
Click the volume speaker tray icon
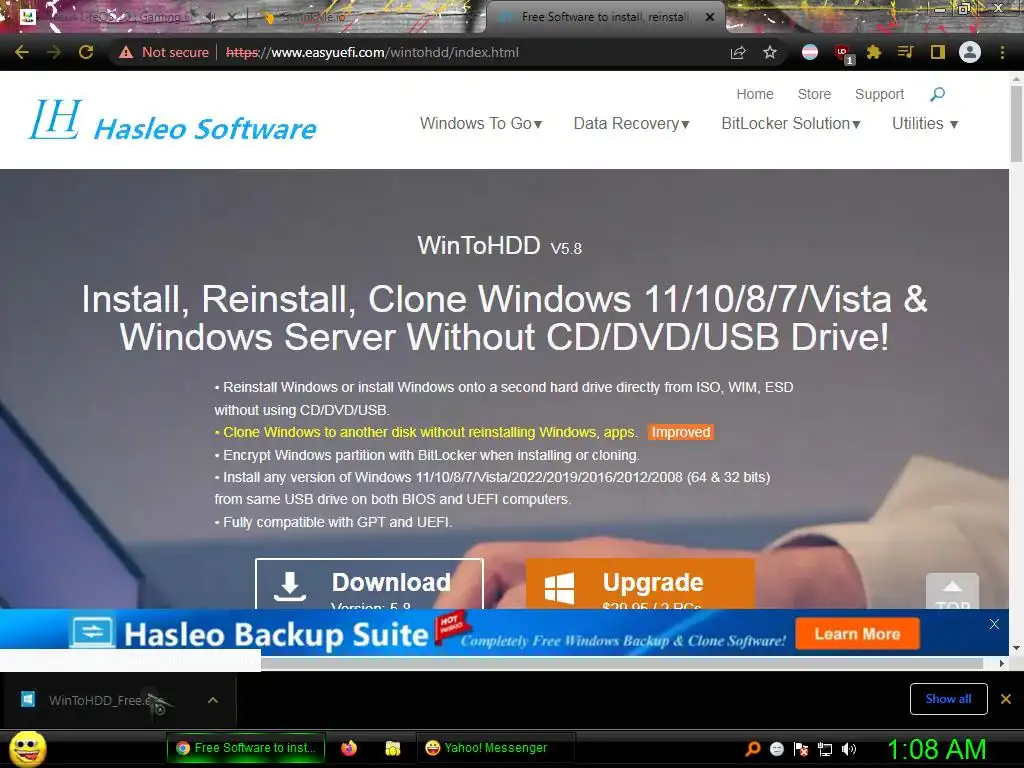(x=849, y=748)
